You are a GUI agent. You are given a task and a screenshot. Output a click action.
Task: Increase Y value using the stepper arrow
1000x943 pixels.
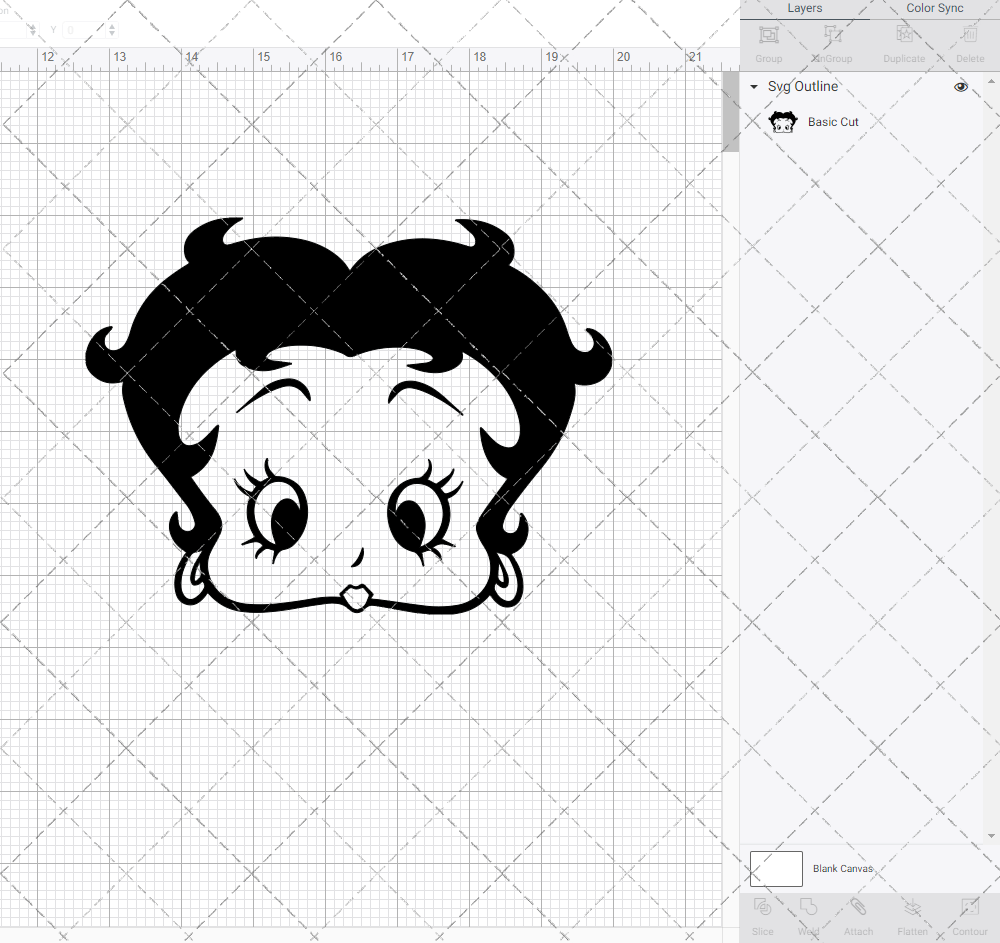112,25
